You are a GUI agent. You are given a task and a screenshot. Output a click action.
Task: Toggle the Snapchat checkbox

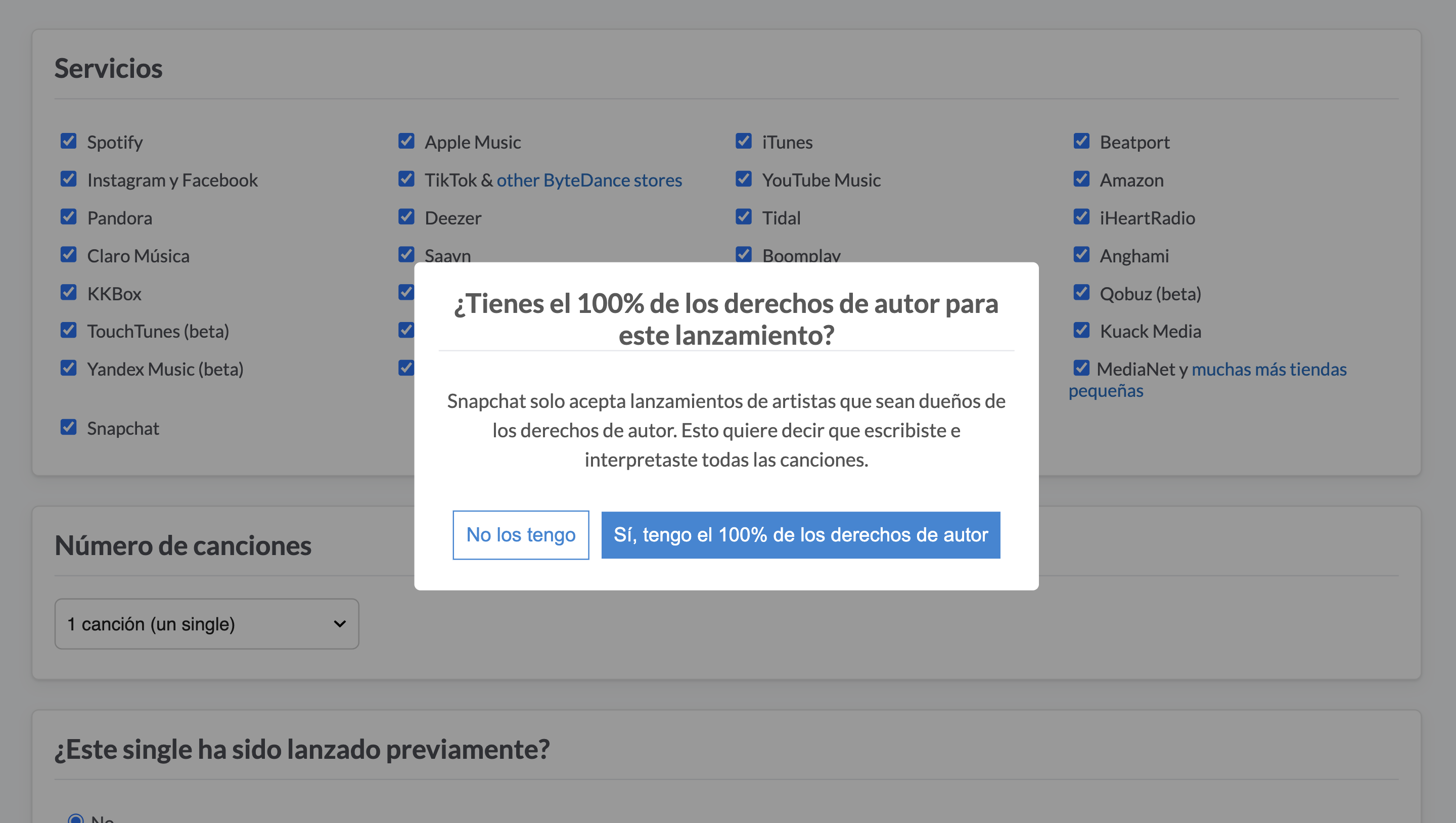[x=68, y=427]
